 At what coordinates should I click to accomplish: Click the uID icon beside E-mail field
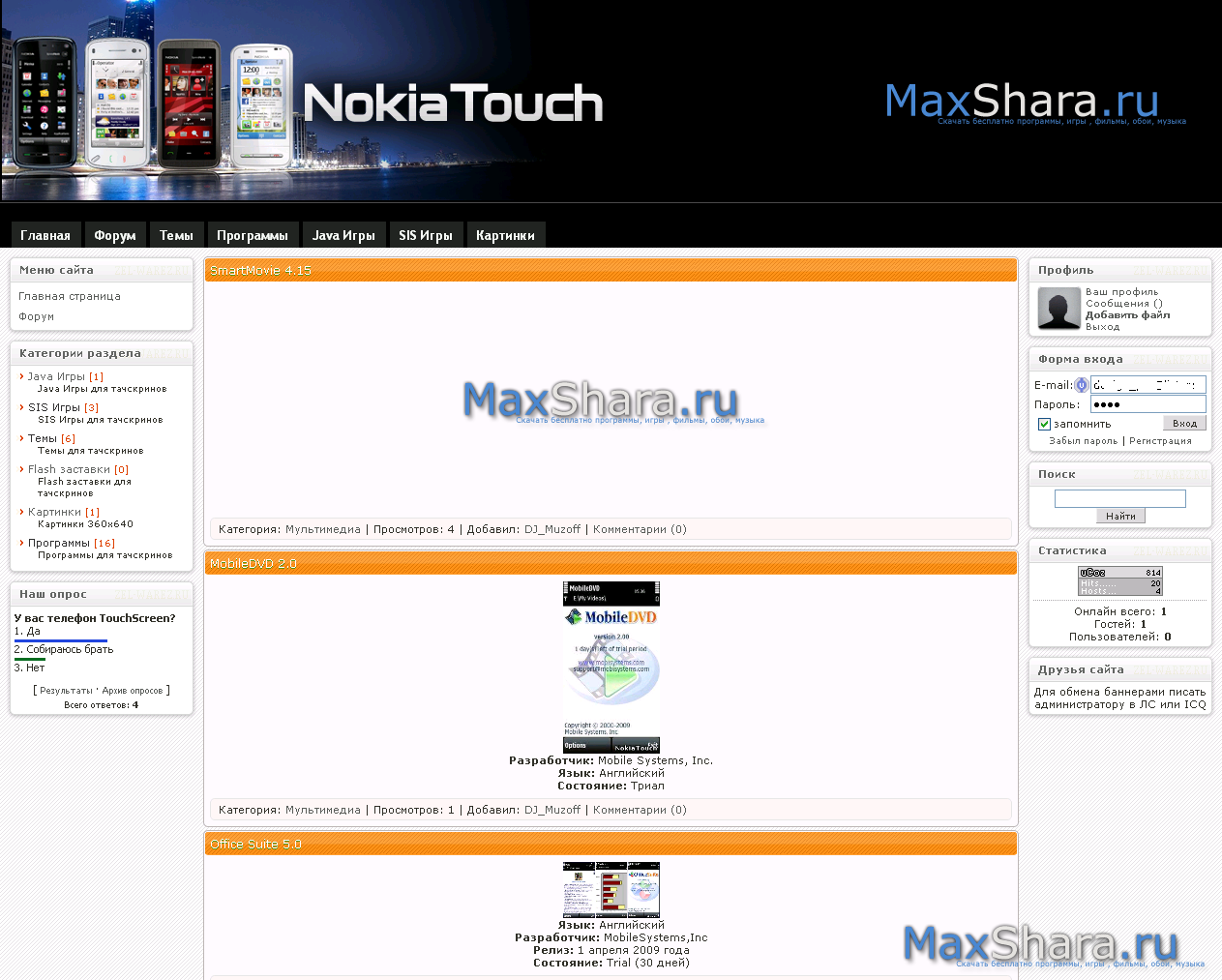1082,385
